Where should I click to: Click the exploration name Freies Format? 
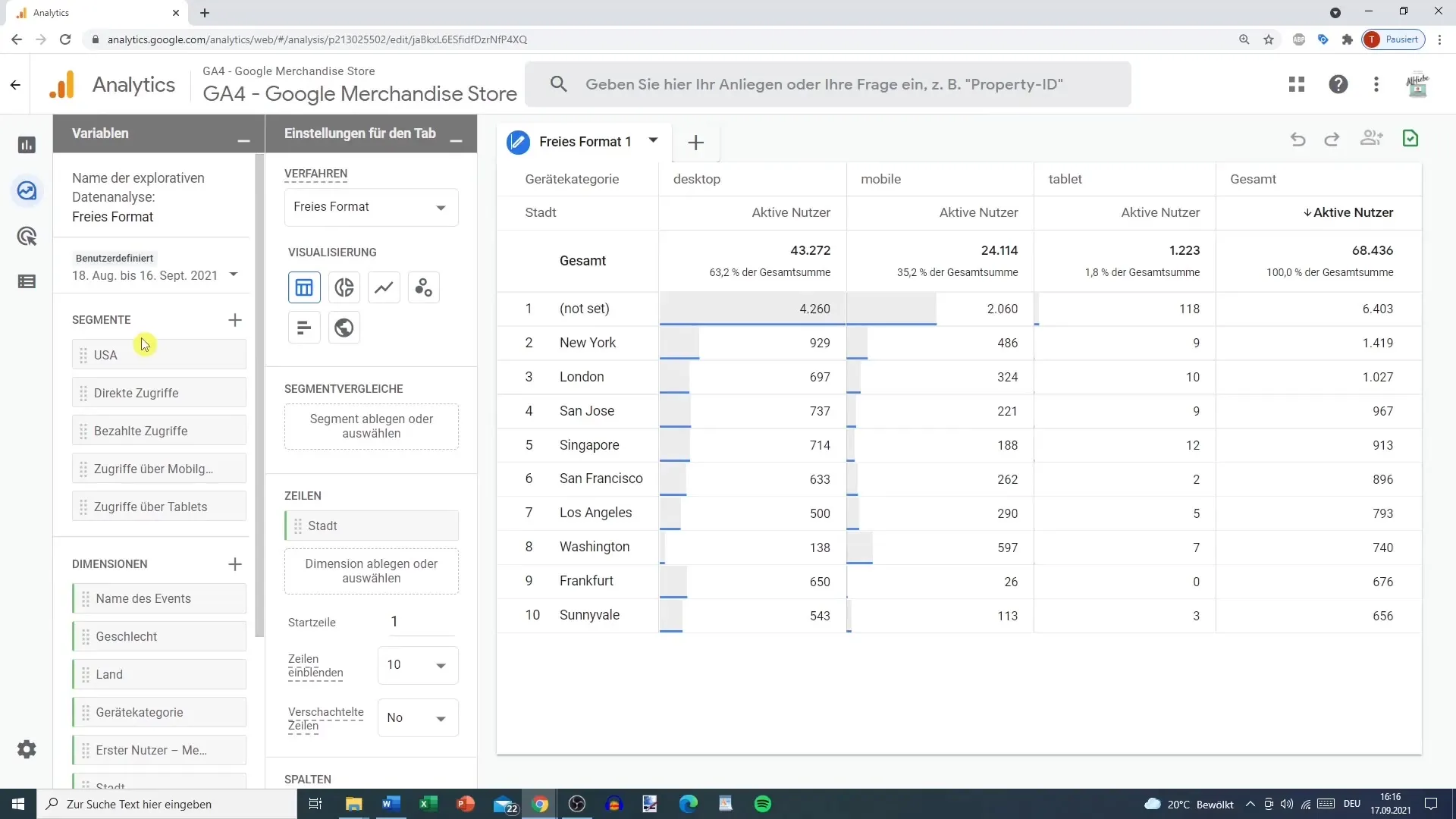coord(112,217)
